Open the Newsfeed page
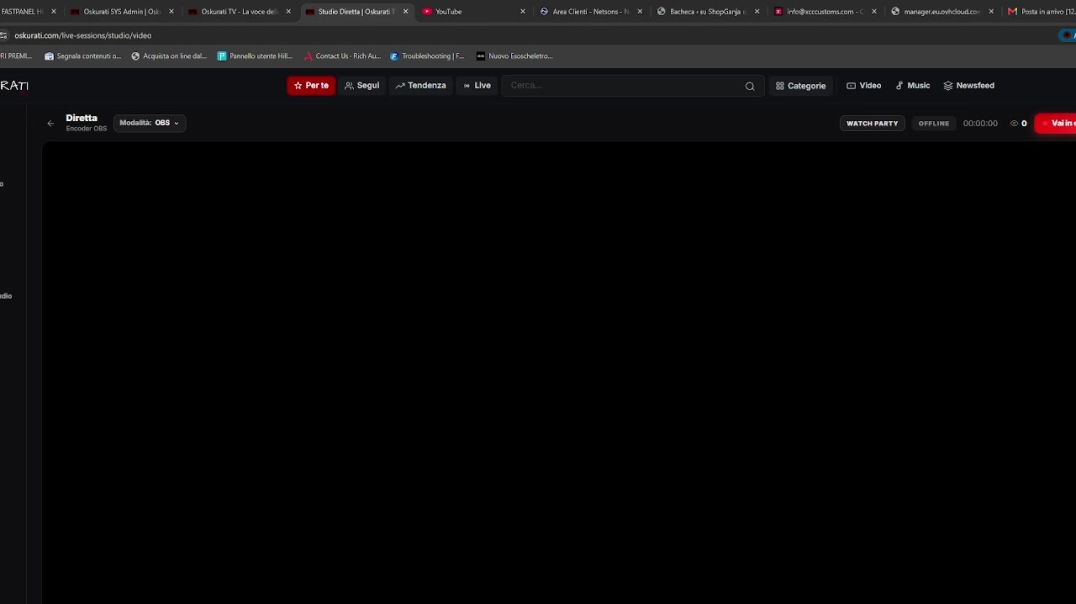 coord(969,86)
